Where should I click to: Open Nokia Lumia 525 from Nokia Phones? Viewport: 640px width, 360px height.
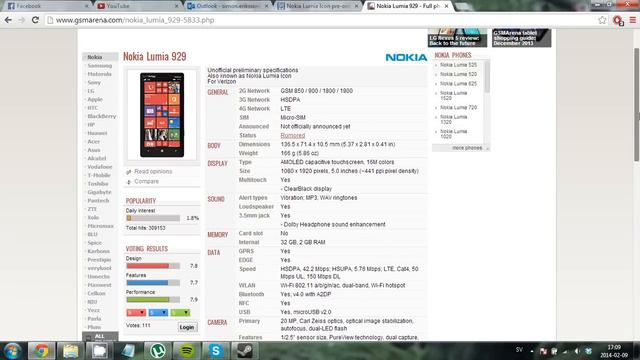[x=458, y=65]
